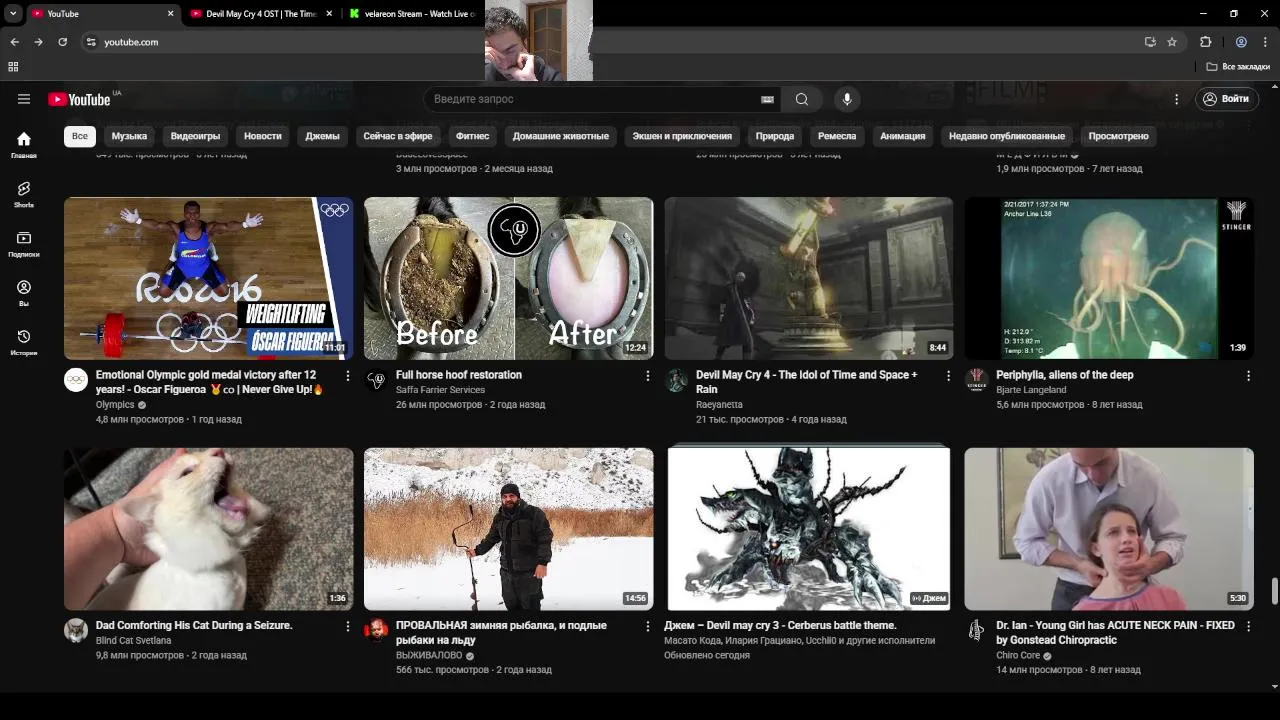Image resolution: width=1280 pixels, height=720 pixels.
Task: Click the Войти sign-in button
Action: [x=1225, y=99]
